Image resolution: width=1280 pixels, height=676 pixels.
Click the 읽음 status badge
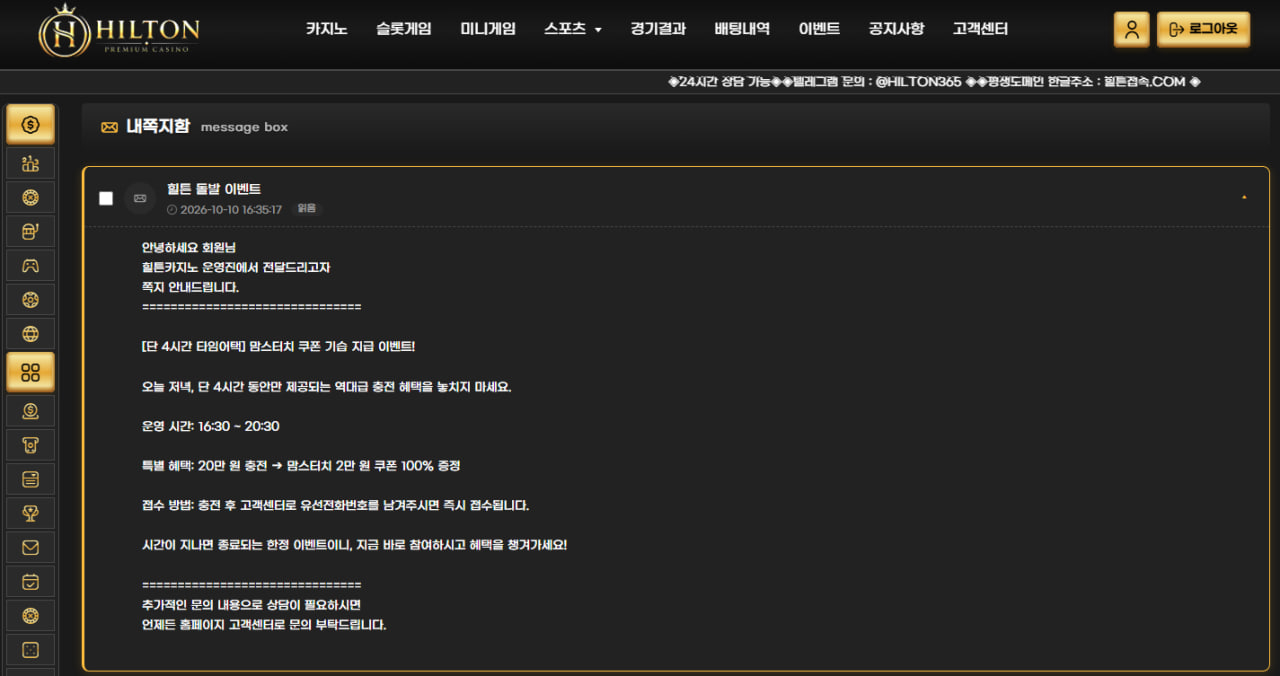(306, 209)
